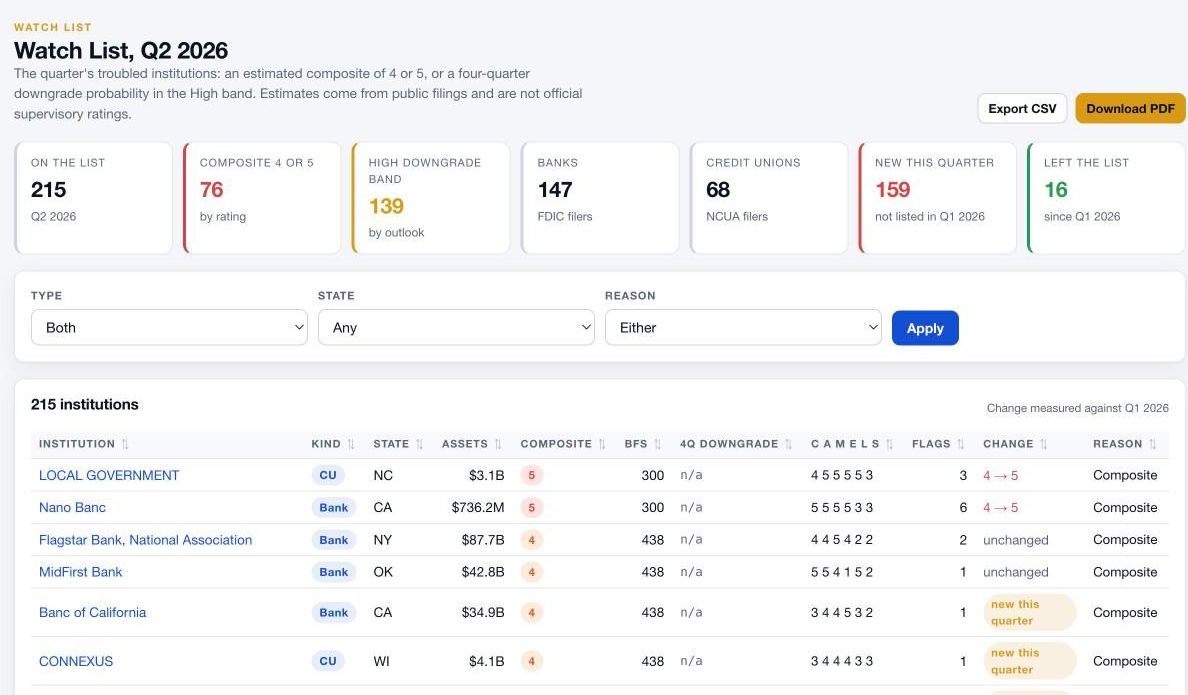Download the watch list PDF
This screenshot has width=1188, height=695.
pos(1130,108)
